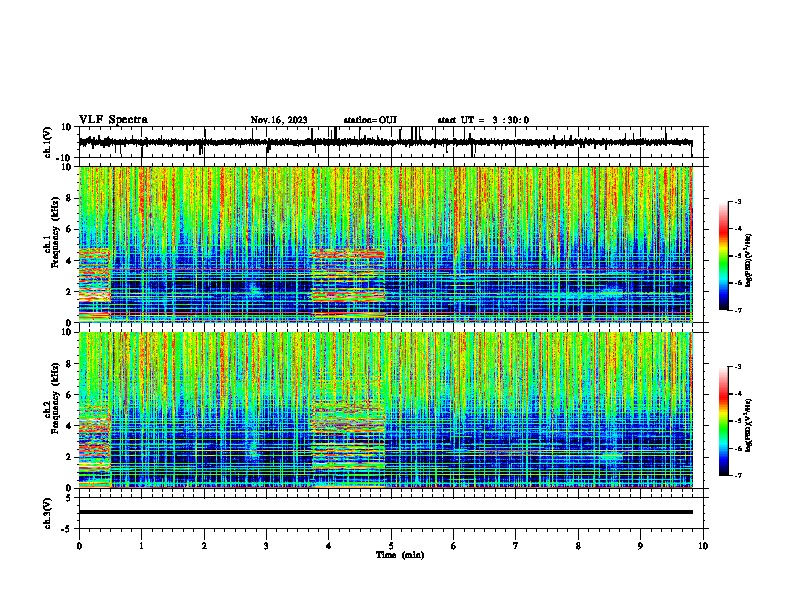Click the ch.1 spectrogram color scale bar

click(724, 256)
